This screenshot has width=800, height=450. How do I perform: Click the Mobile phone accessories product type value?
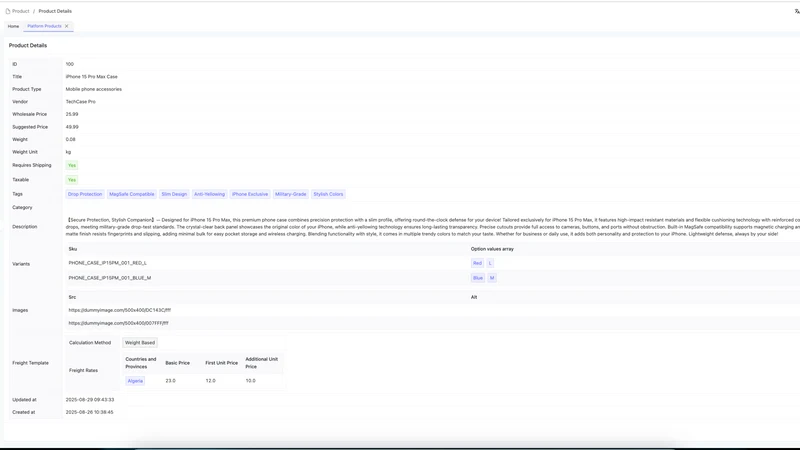pos(93,89)
